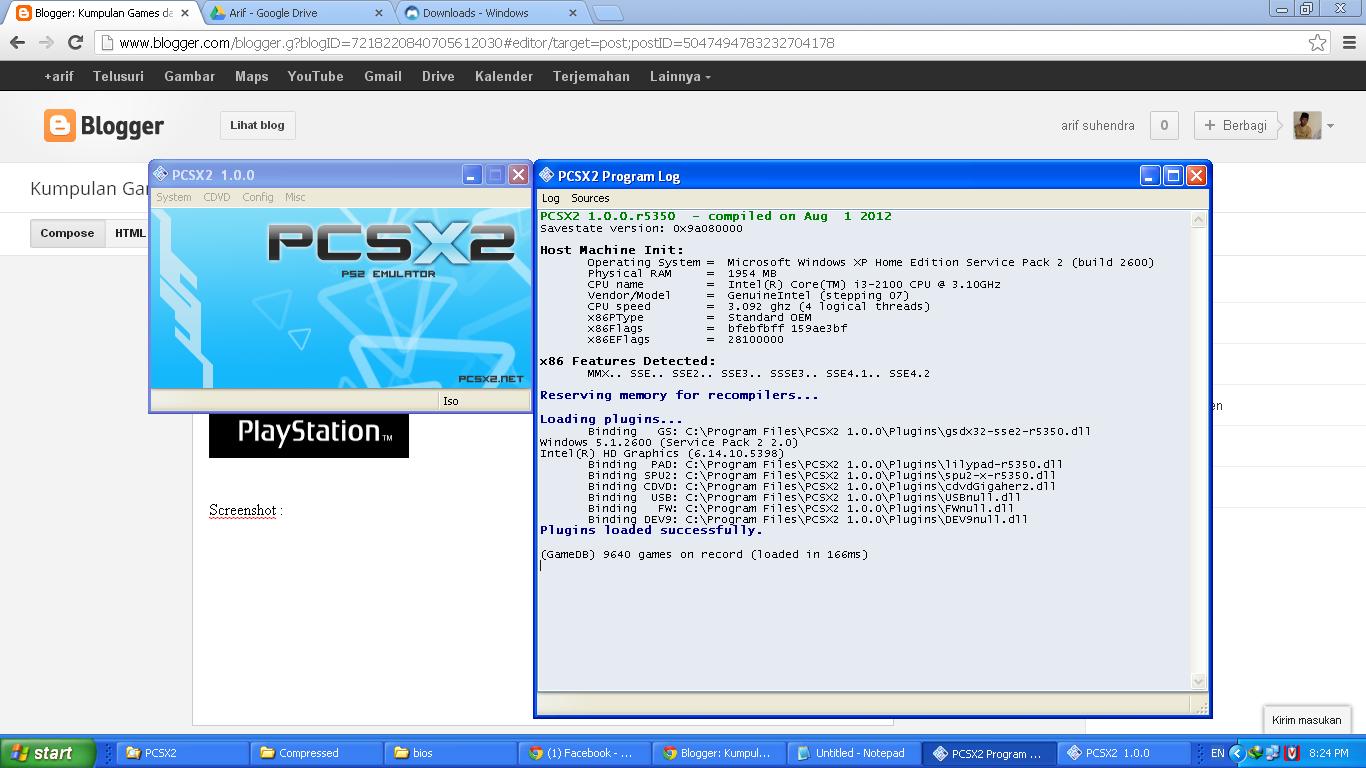This screenshot has height=768, width=1366.
Task: Open the Compressed folder taskbar item
Action: 317,753
